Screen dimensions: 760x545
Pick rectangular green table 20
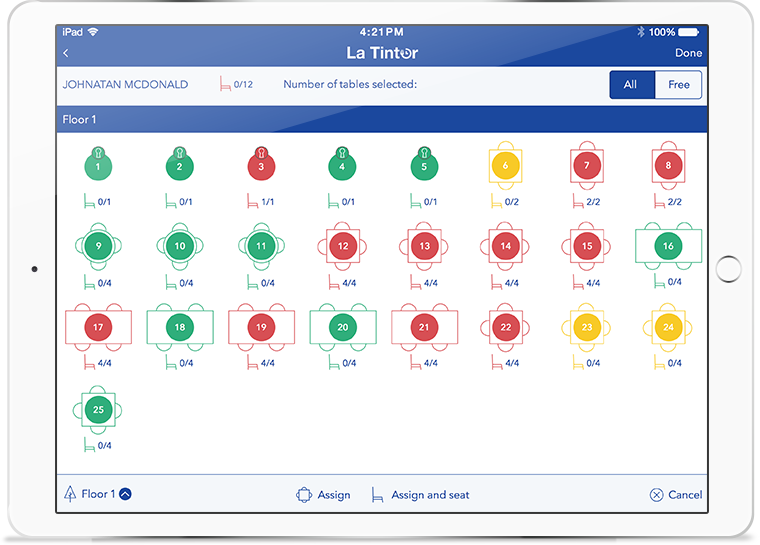343,327
